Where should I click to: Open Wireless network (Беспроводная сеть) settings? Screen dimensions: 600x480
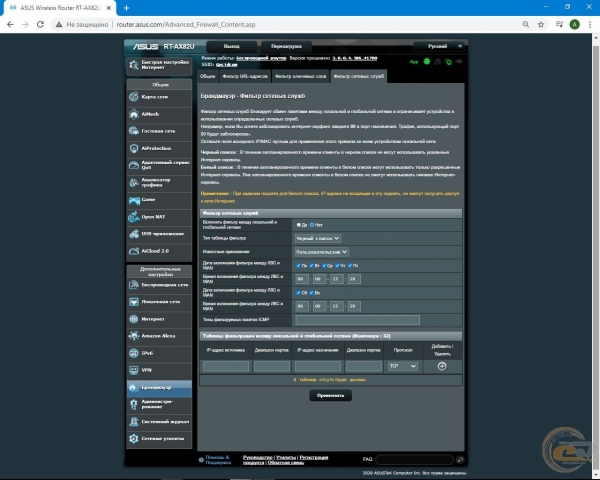tap(159, 285)
